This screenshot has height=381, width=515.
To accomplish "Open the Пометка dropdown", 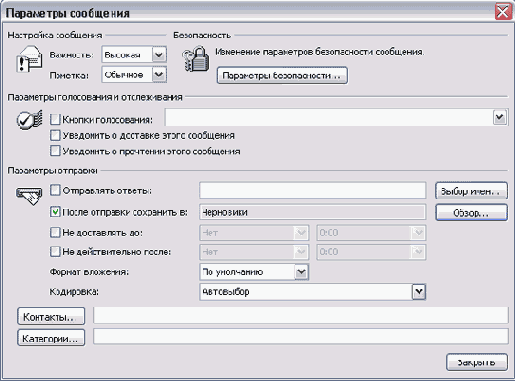I will pos(159,75).
